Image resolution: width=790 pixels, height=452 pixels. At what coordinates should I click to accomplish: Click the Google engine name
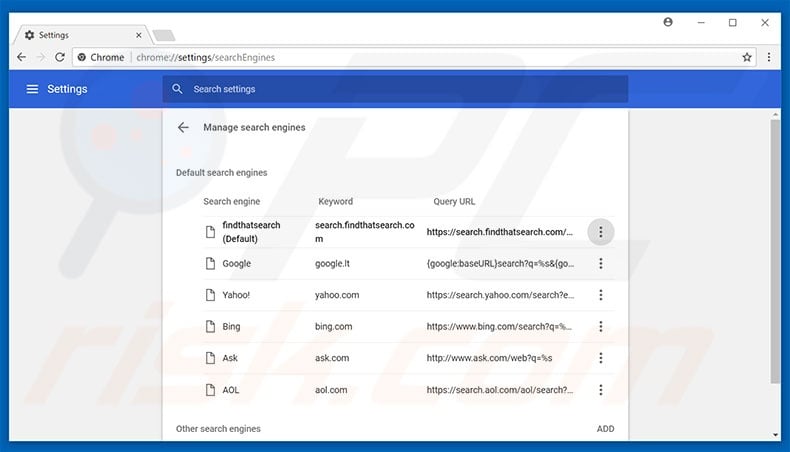click(x=237, y=264)
